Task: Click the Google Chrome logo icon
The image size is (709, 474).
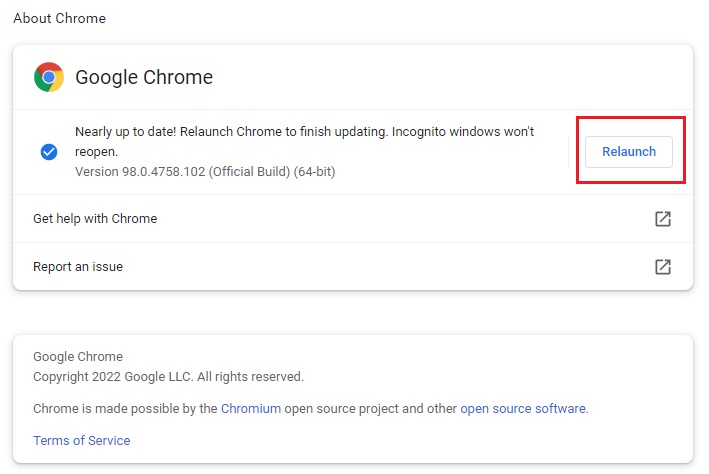Action: pos(49,77)
